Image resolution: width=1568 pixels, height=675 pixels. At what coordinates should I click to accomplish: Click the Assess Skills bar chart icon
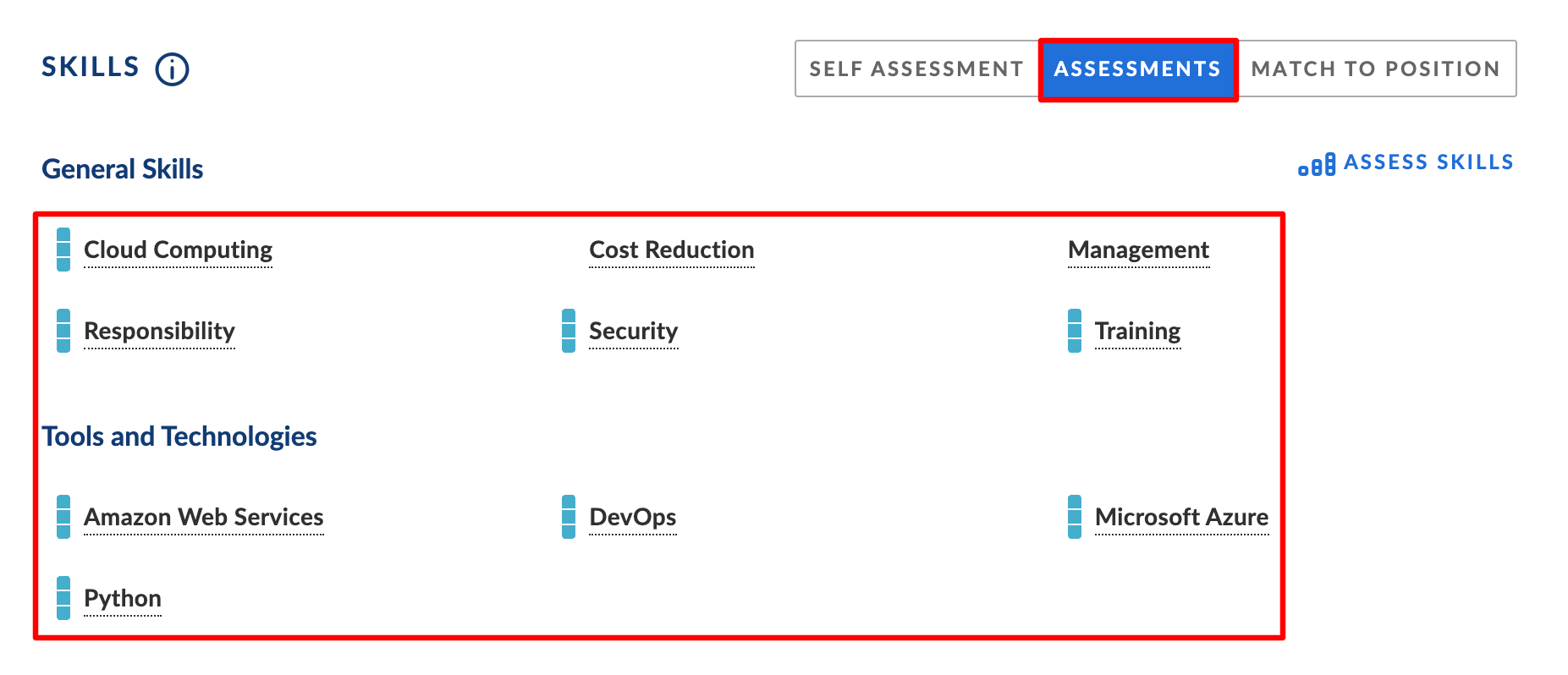[x=1317, y=164]
